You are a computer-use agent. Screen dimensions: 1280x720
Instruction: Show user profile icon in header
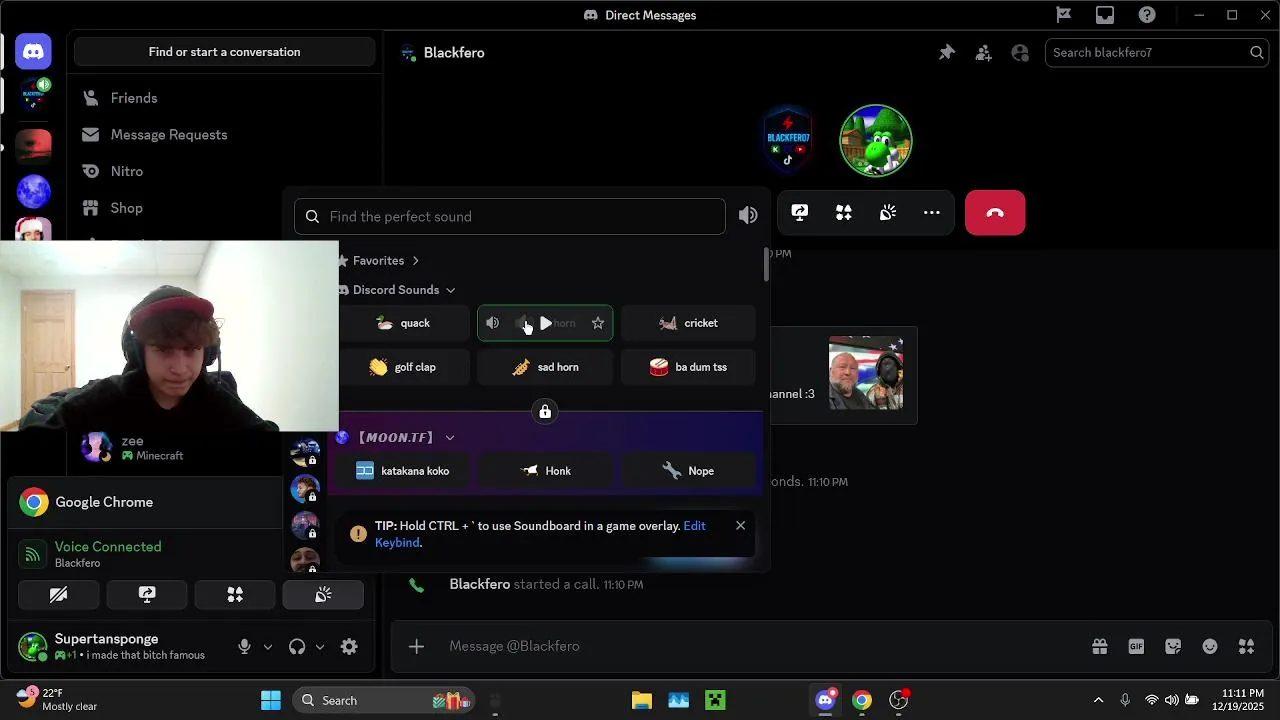click(x=1020, y=53)
